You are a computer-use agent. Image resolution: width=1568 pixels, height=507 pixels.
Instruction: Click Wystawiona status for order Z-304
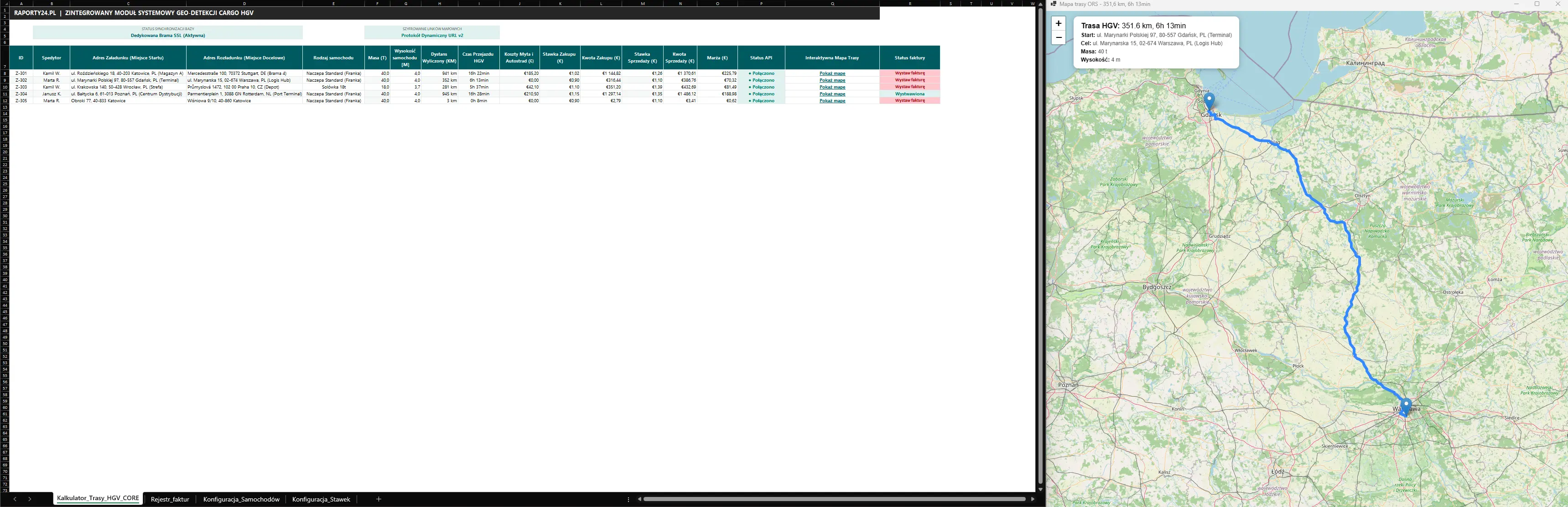(x=909, y=94)
